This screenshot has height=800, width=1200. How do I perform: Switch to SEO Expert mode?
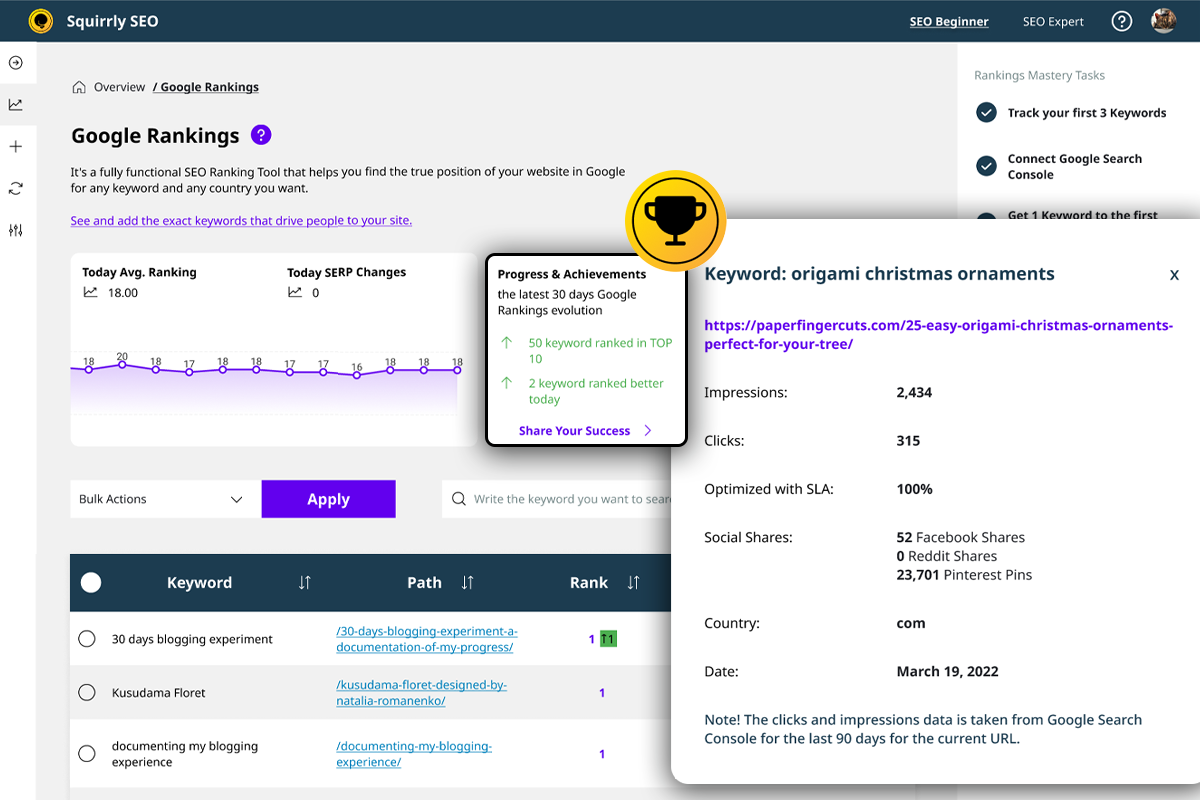point(1053,21)
